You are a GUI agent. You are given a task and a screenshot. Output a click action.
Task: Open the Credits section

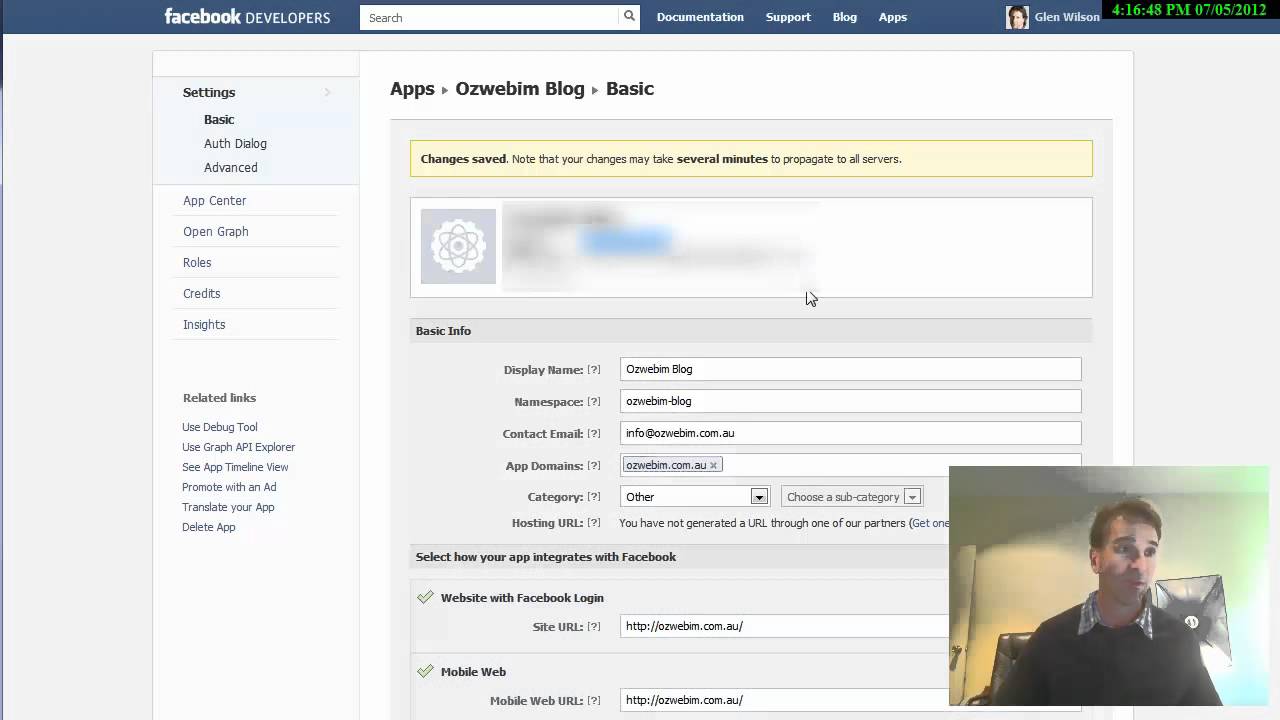(x=201, y=293)
